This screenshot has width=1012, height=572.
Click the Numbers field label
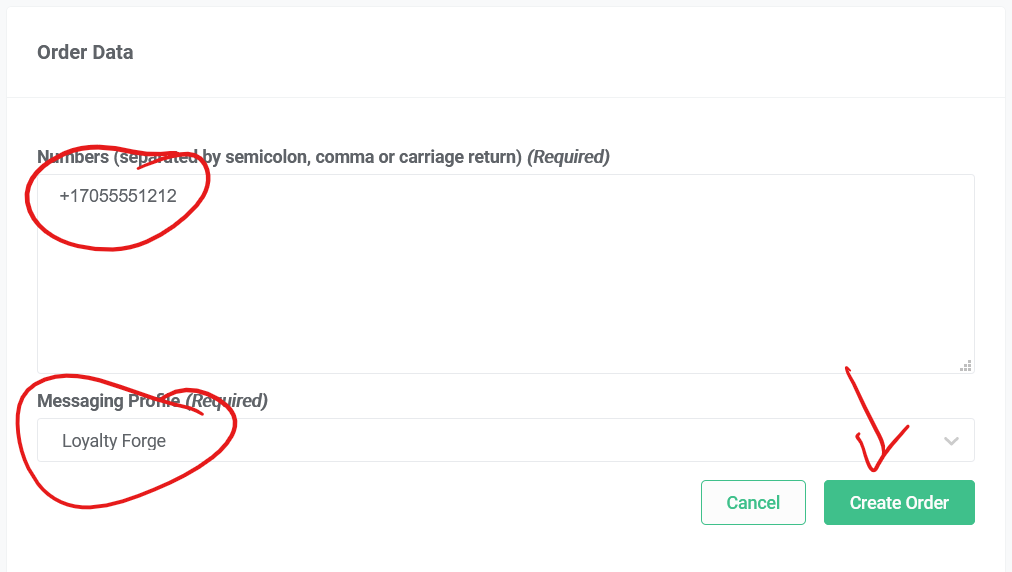click(280, 157)
